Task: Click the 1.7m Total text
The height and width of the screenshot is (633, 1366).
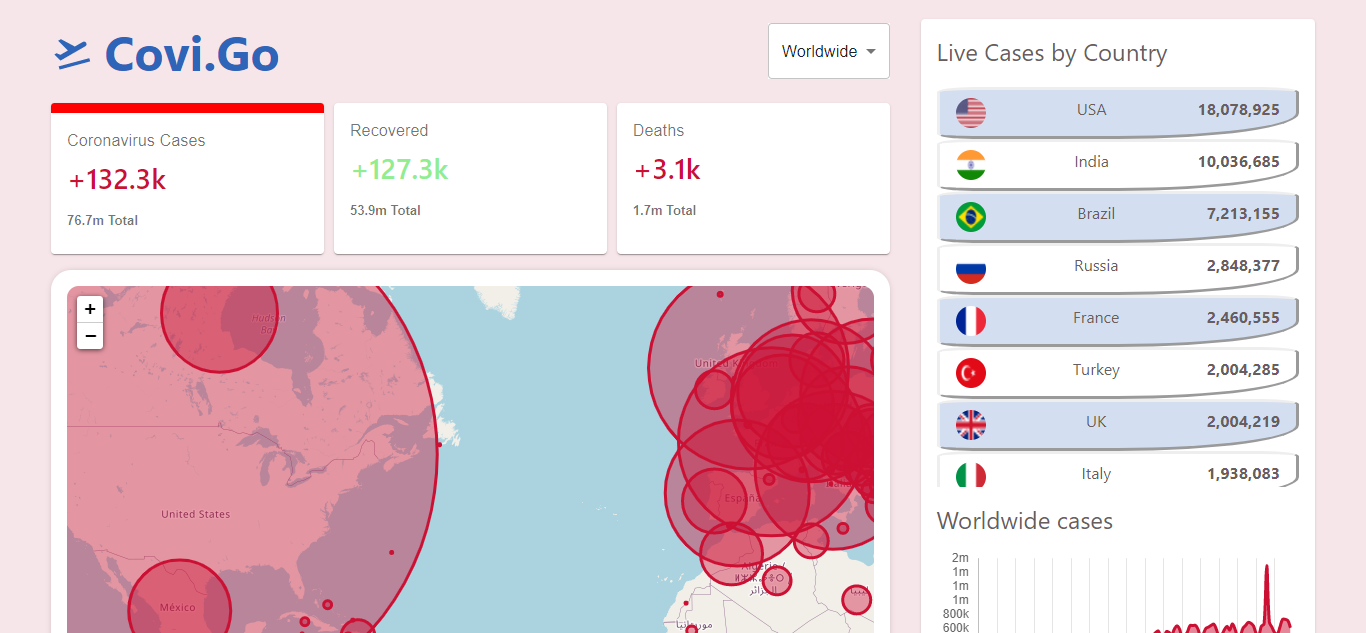Action: (x=665, y=210)
